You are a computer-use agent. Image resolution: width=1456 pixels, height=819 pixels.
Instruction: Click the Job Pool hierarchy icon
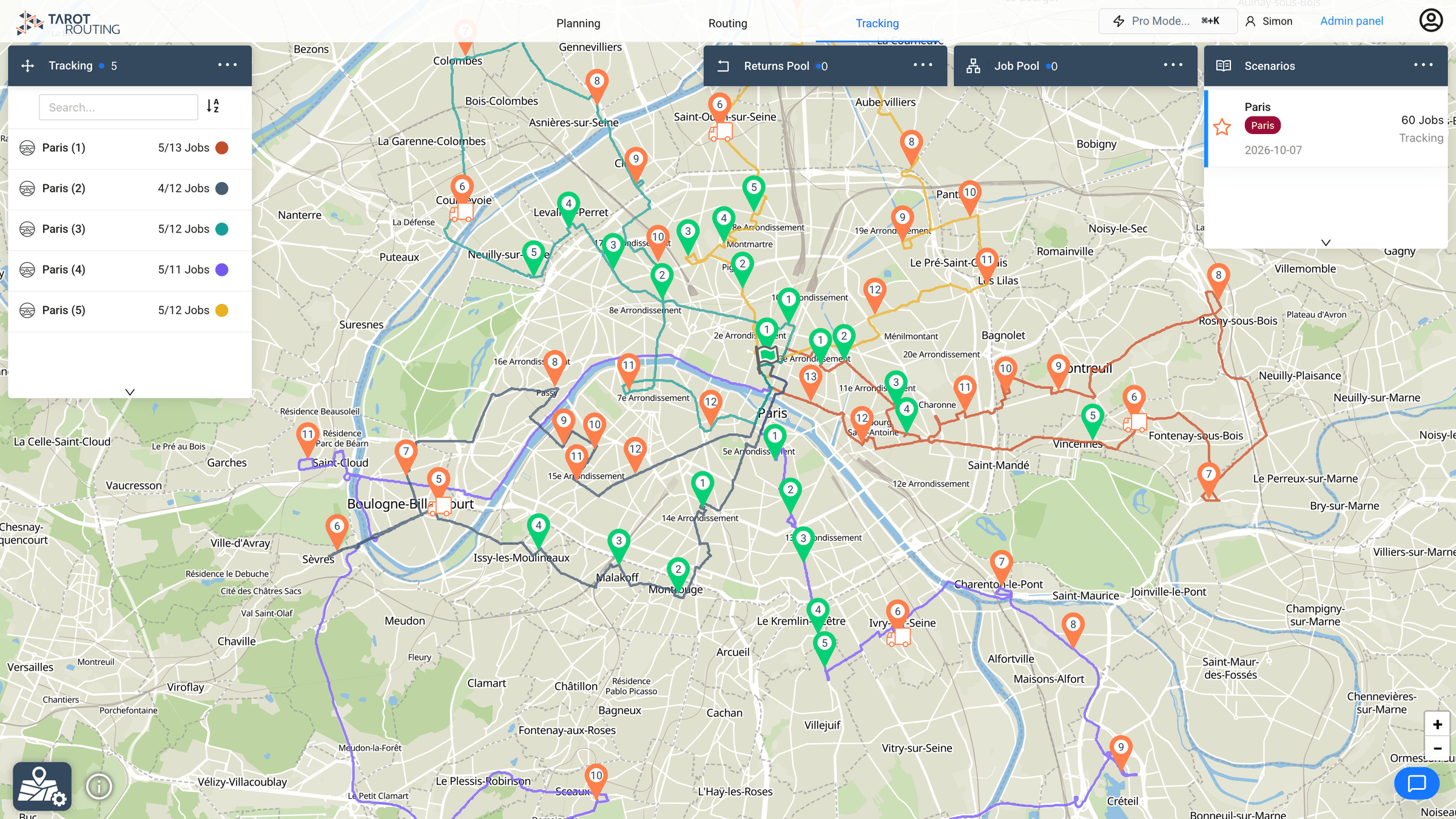tap(973, 66)
